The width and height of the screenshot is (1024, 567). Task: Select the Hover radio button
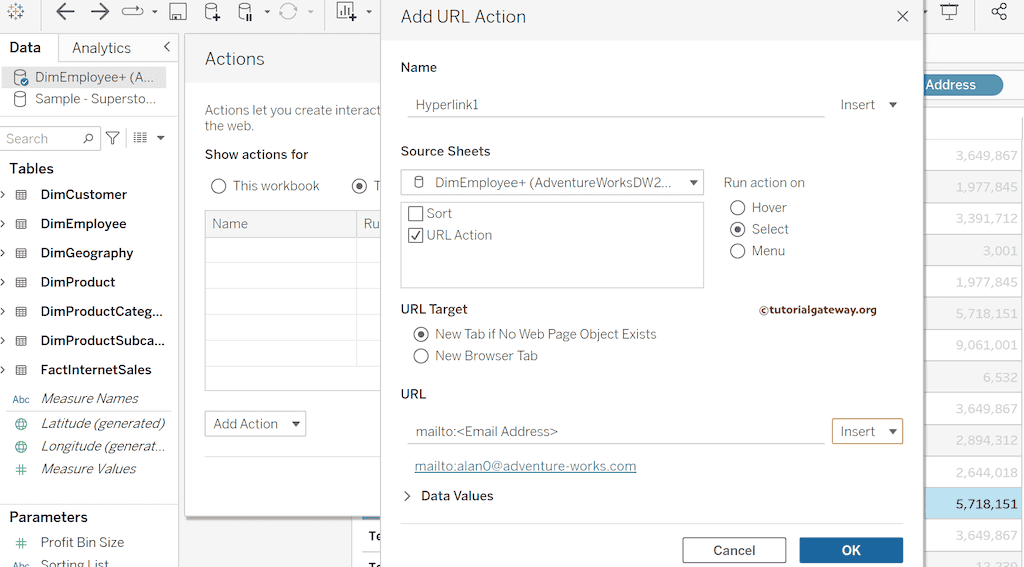click(x=738, y=207)
